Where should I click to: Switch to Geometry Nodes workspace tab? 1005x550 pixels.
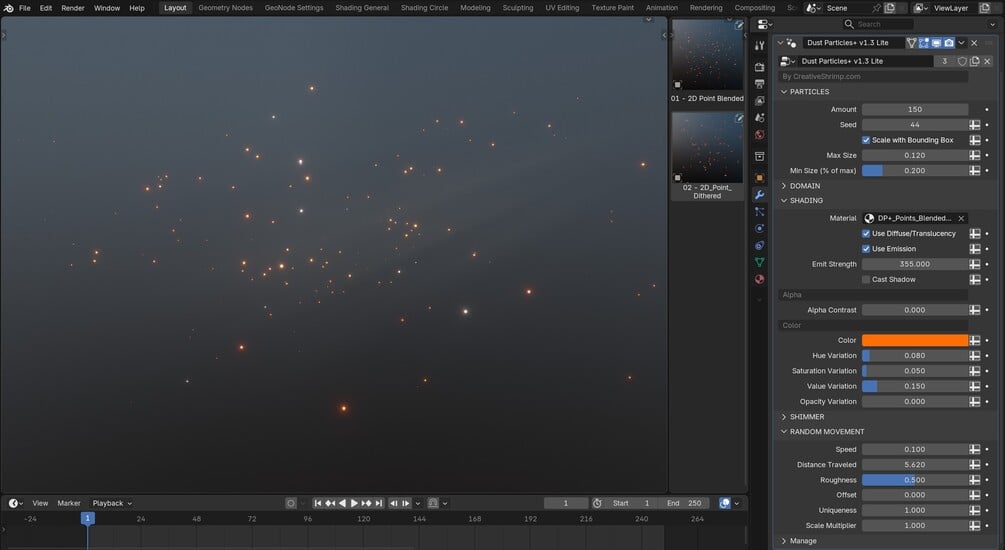[x=226, y=8]
